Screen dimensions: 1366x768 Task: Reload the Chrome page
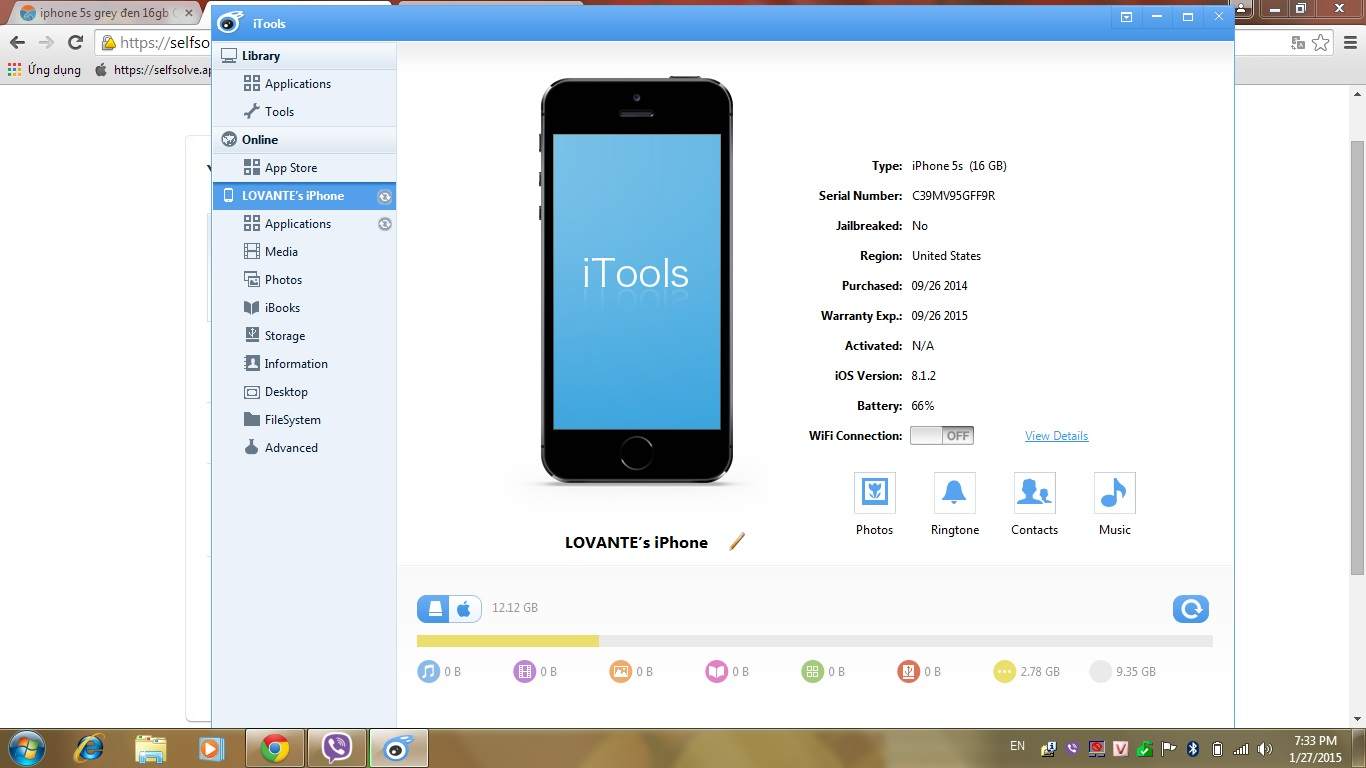tap(75, 42)
